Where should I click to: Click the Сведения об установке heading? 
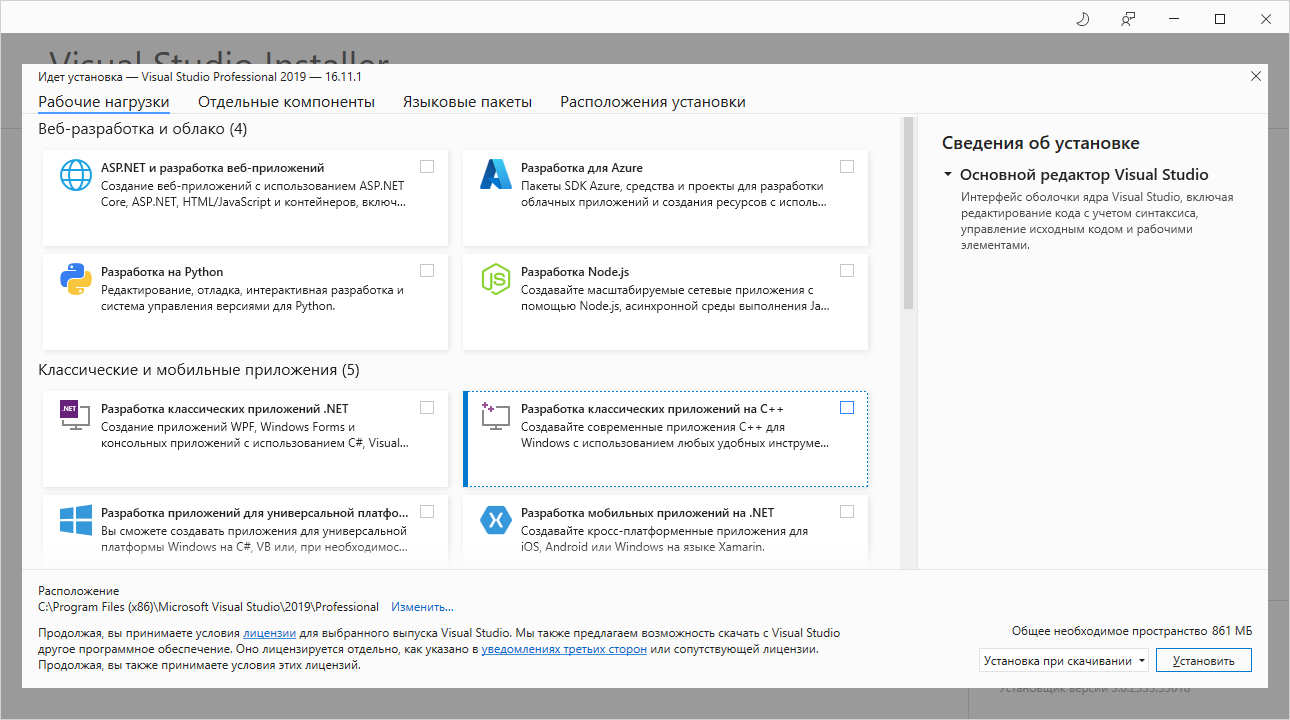pos(1041,143)
